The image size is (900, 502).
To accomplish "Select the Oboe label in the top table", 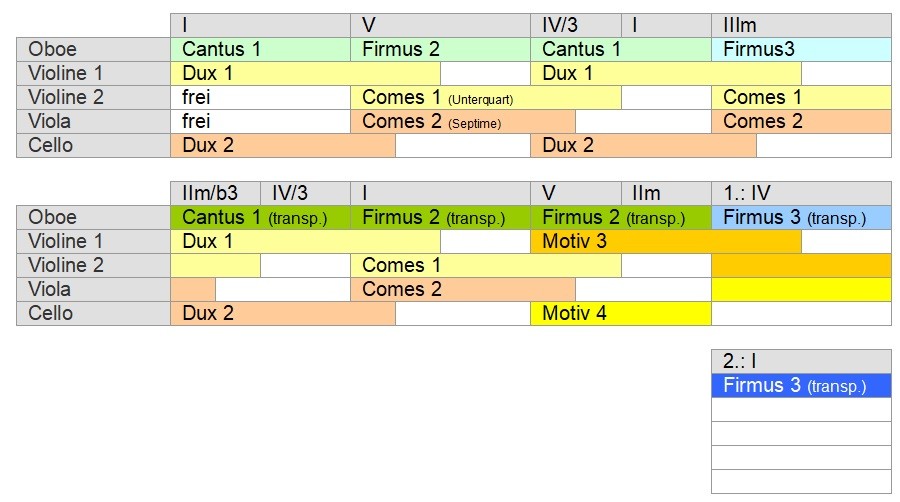I will [93, 49].
